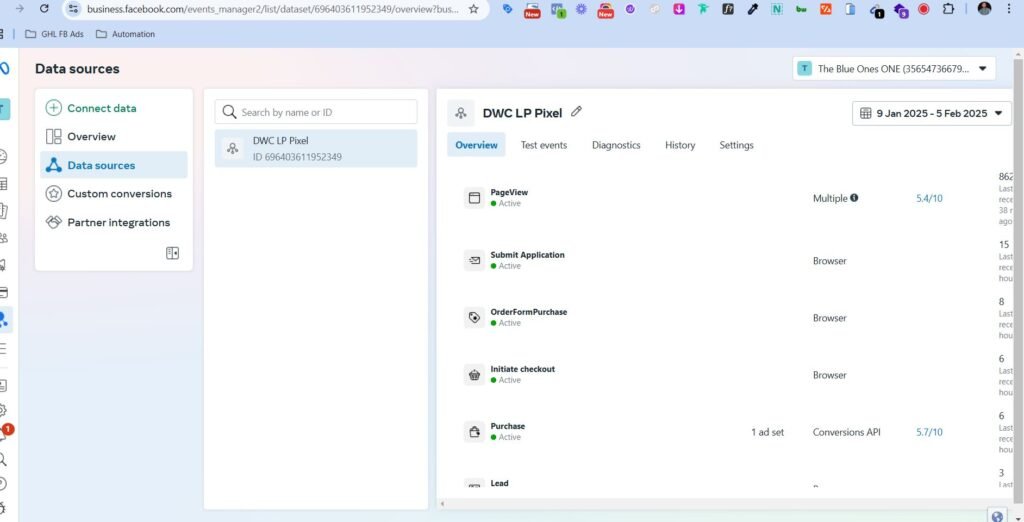Viewport: 1024px width, 522px height.
Task: Click the Initiate checkout event name
Action: (x=522, y=369)
